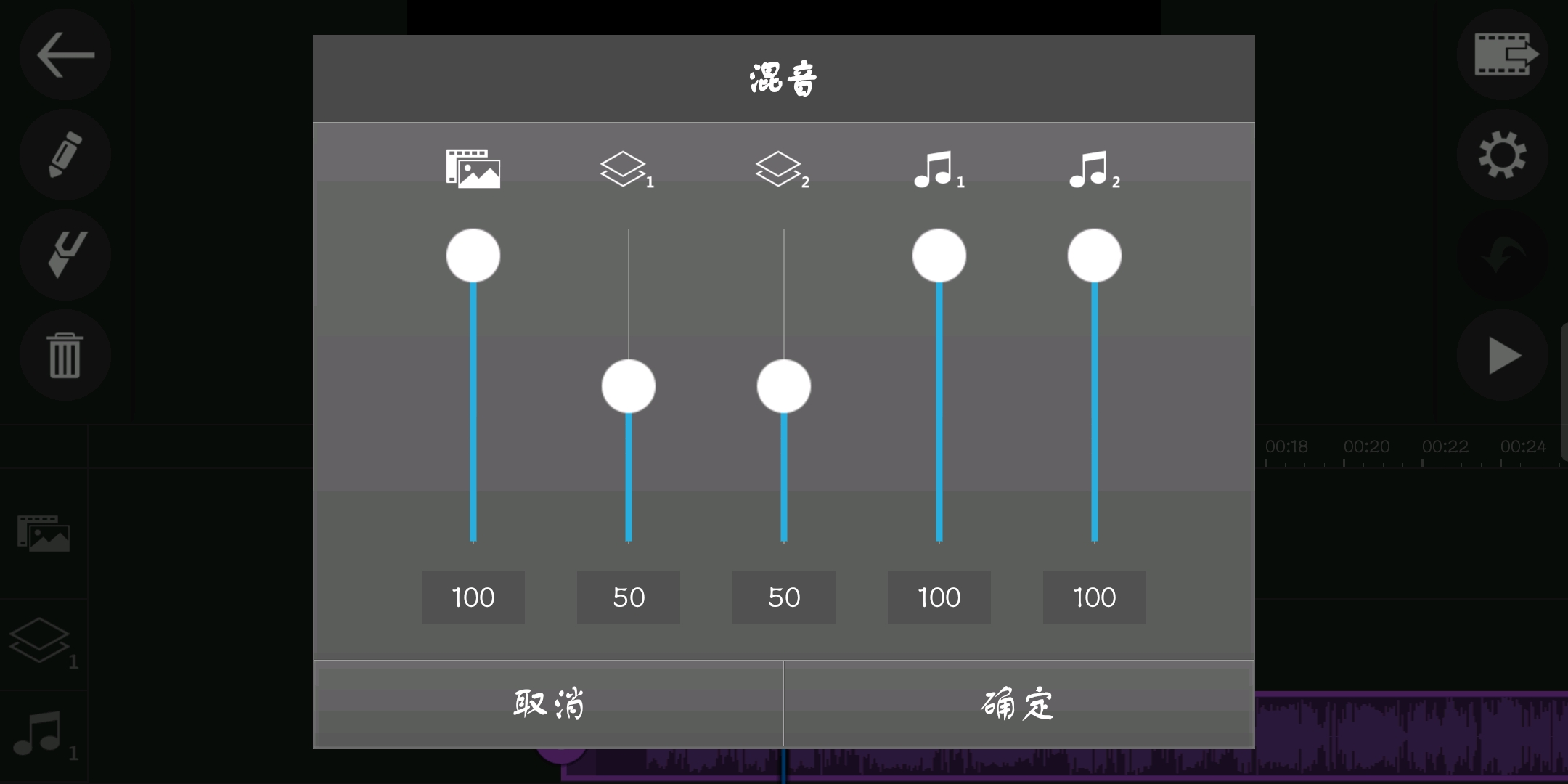Click the music track 2 icon in mixer
Screen dimensions: 1568x784
click(1094, 170)
